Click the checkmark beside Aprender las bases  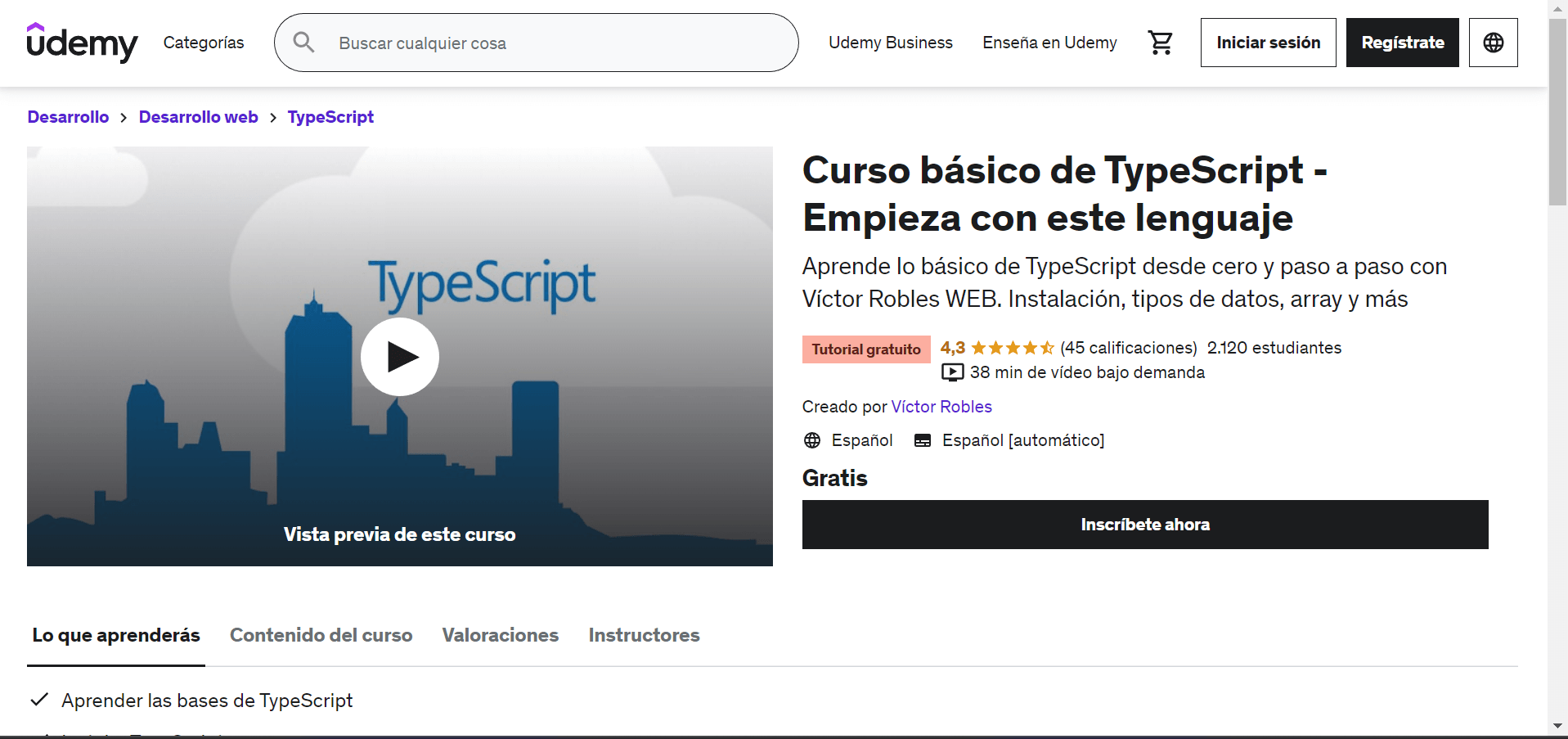tap(39, 700)
